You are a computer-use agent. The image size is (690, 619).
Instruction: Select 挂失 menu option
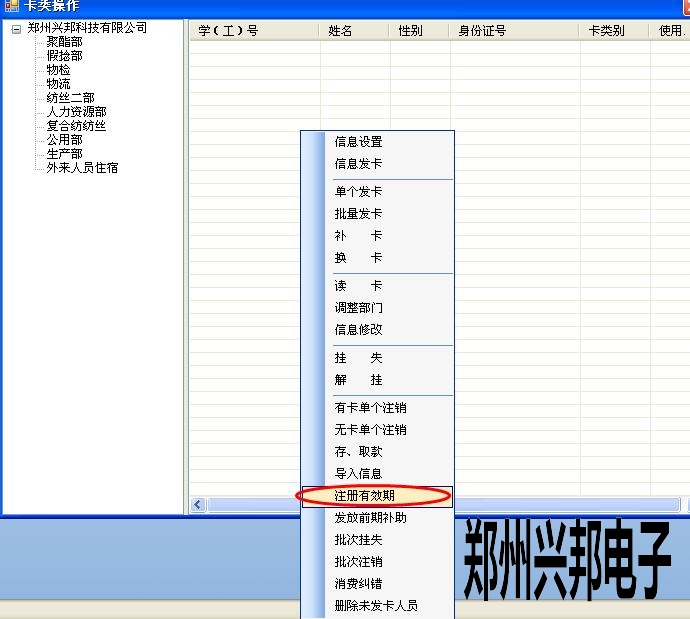point(358,358)
